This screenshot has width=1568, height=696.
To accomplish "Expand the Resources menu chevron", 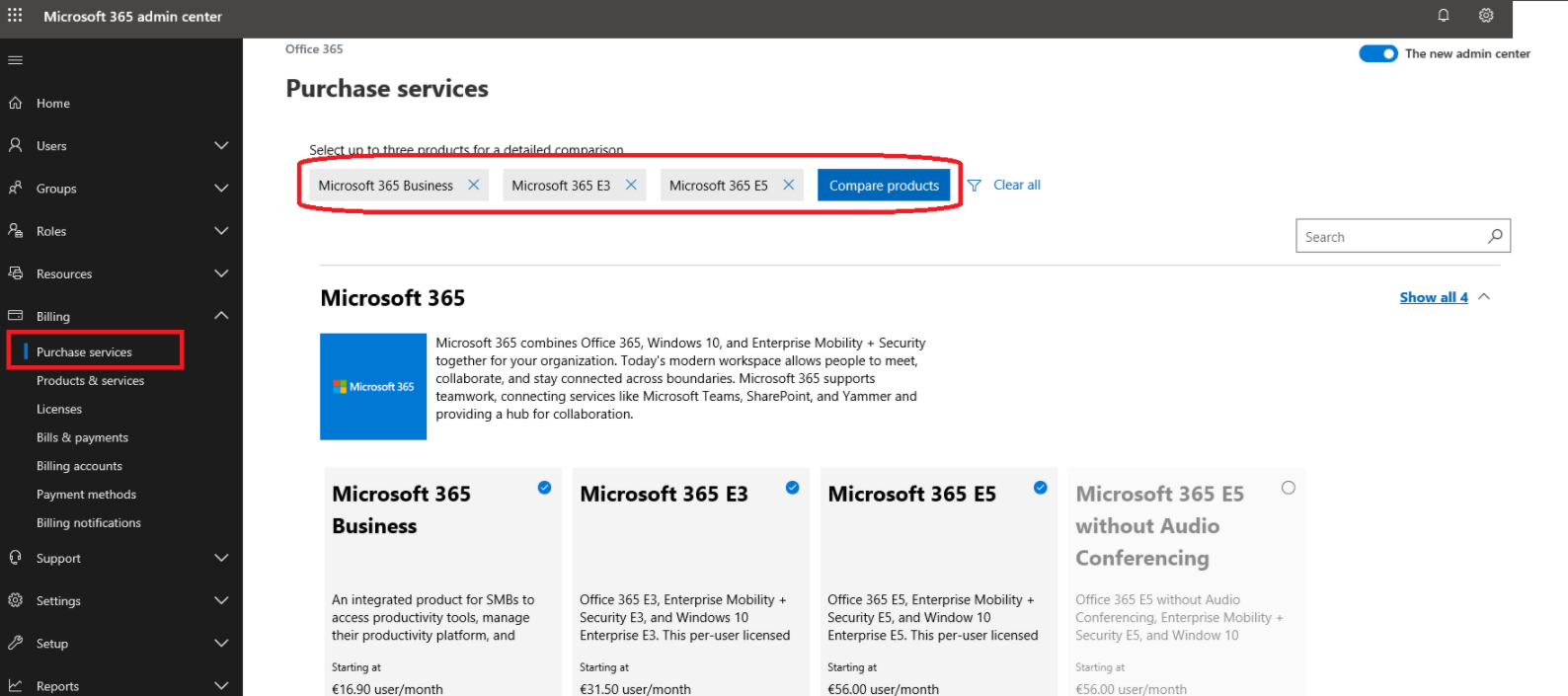I will point(221,273).
